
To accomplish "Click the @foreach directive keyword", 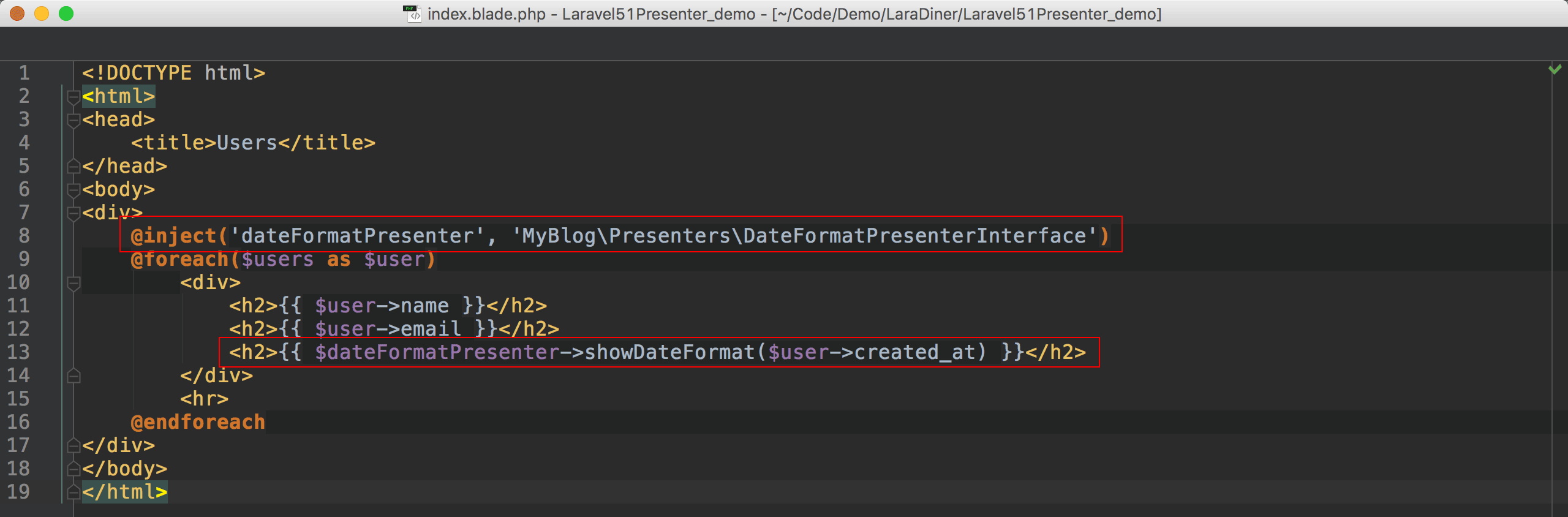I will click(179, 259).
